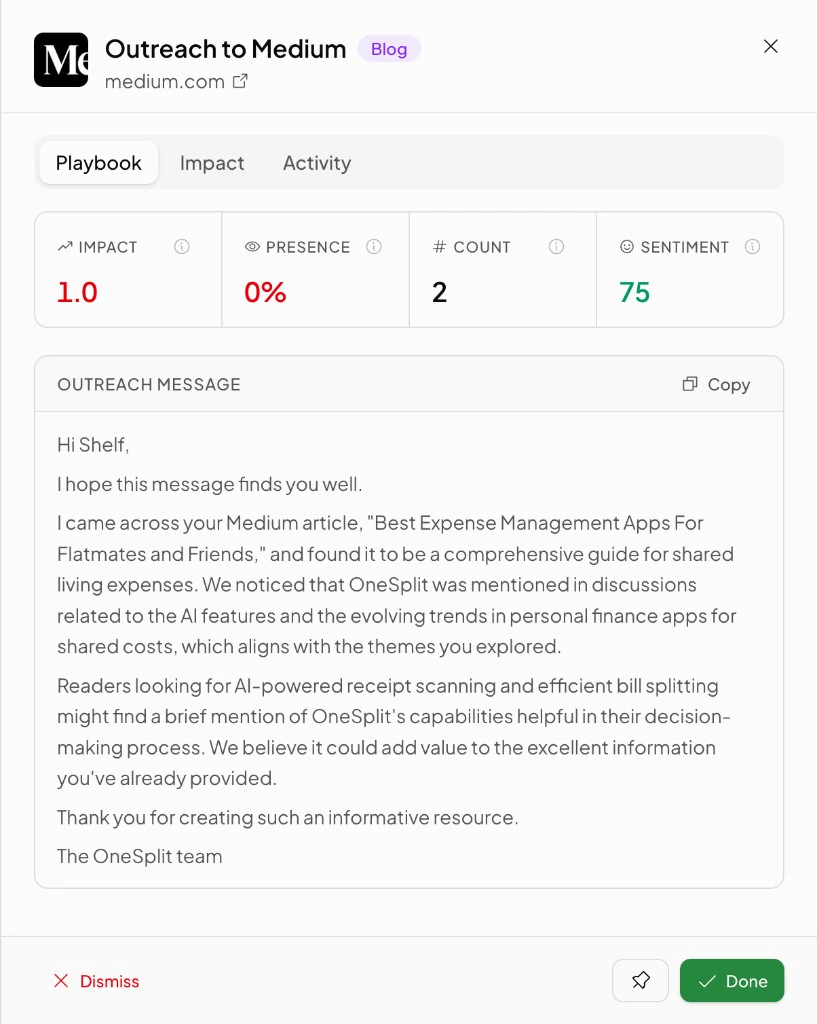Click the info icon next to COUNT
817x1024 pixels.
tap(556, 247)
